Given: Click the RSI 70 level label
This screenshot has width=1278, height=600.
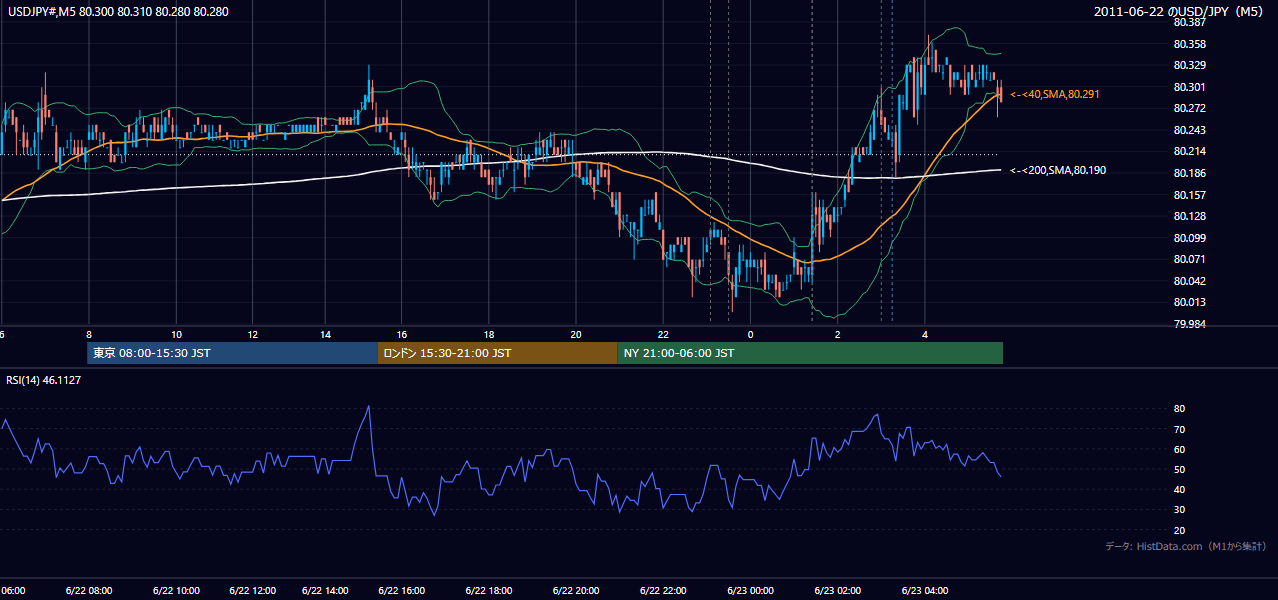Looking at the screenshot, I should coord(1179,429).
